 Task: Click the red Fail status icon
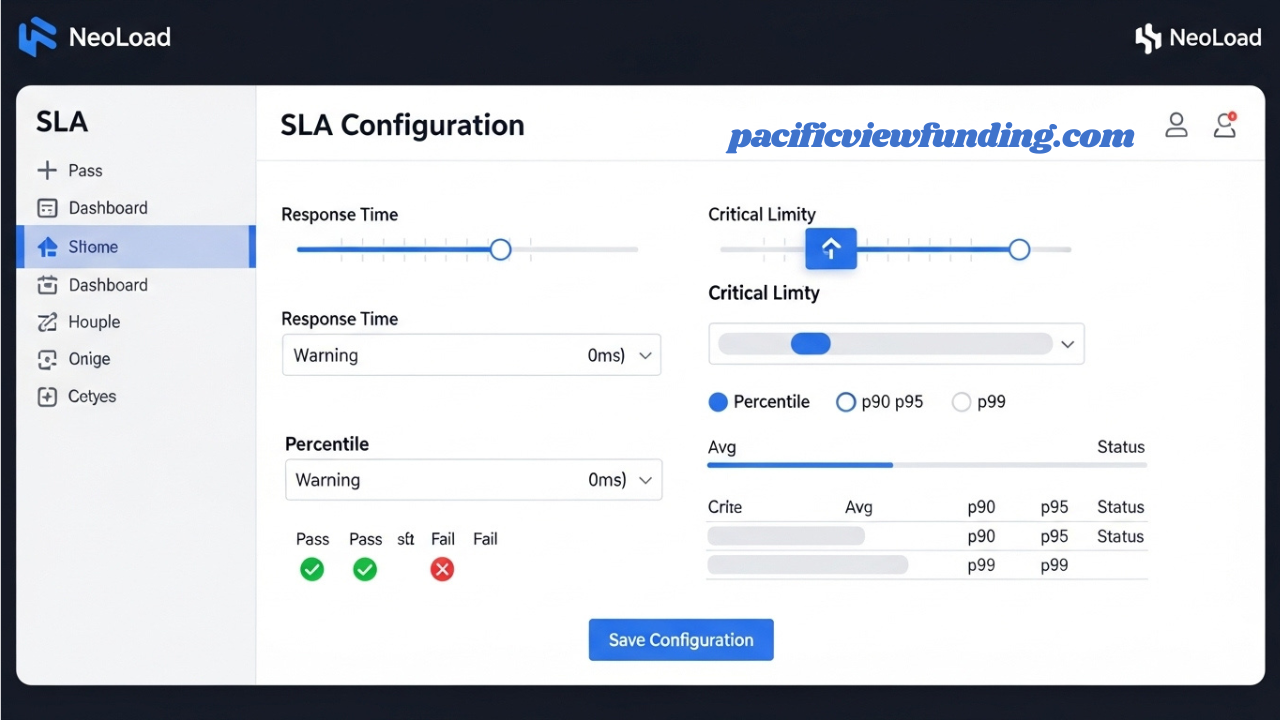pyautogui.click(x=442, y=569)
